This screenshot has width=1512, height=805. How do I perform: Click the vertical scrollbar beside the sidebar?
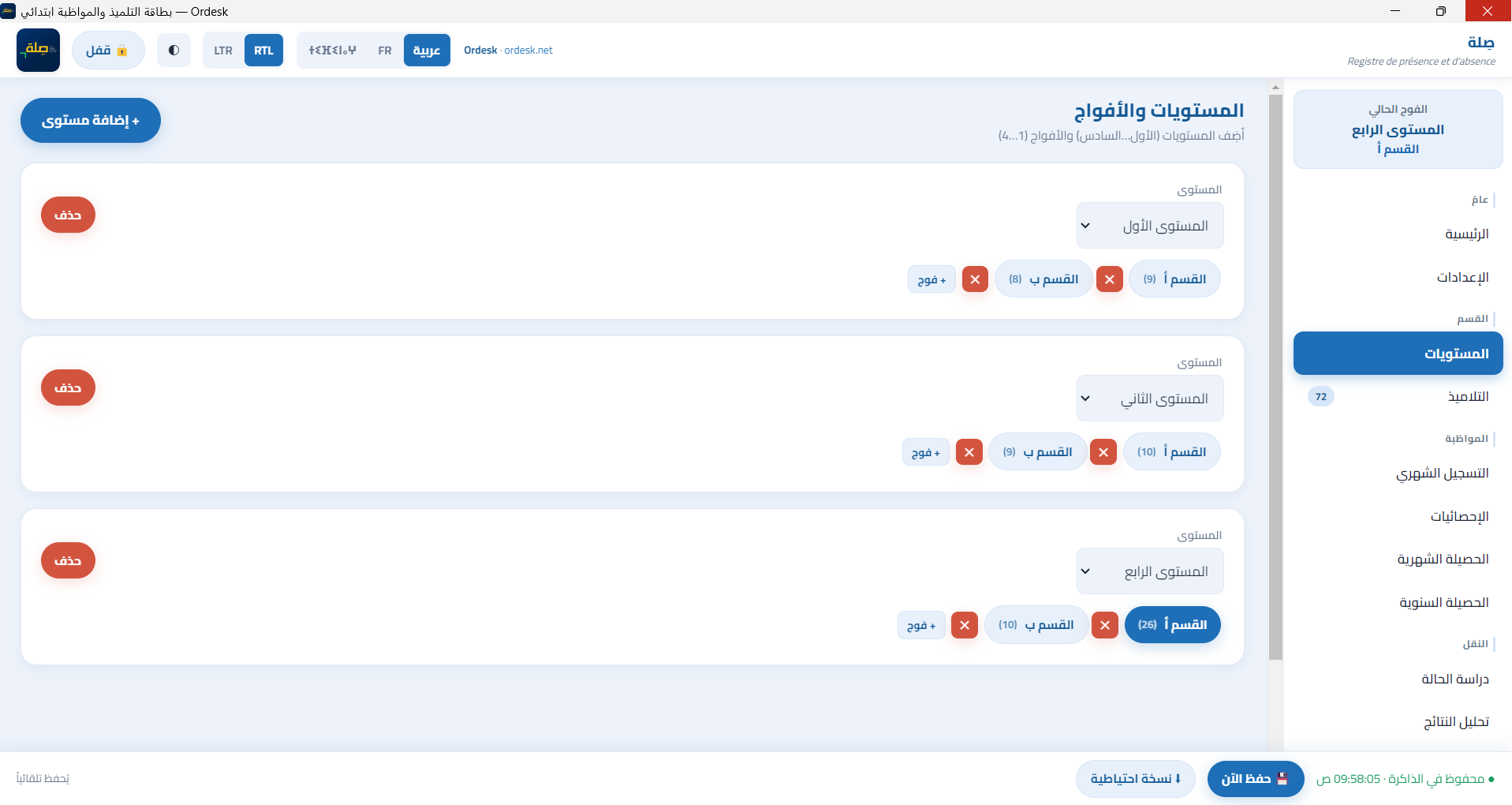point(1275,377)
